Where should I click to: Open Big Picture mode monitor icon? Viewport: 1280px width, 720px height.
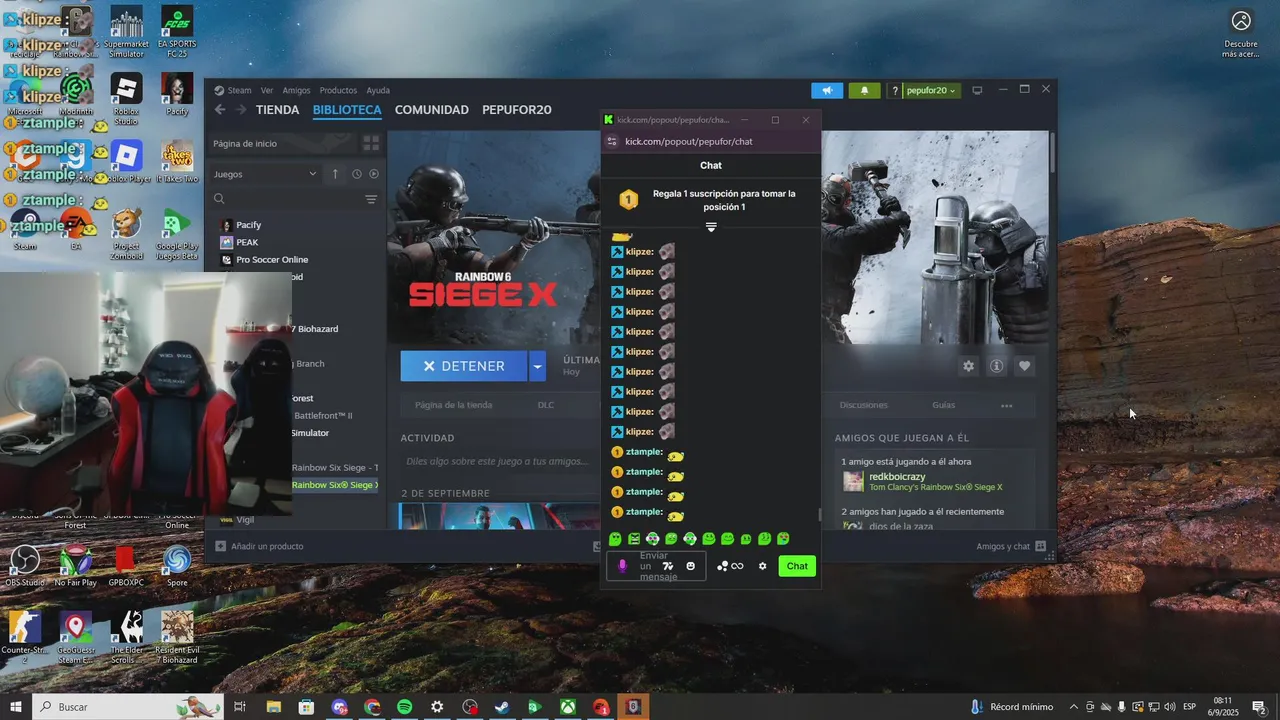(977, 90)
